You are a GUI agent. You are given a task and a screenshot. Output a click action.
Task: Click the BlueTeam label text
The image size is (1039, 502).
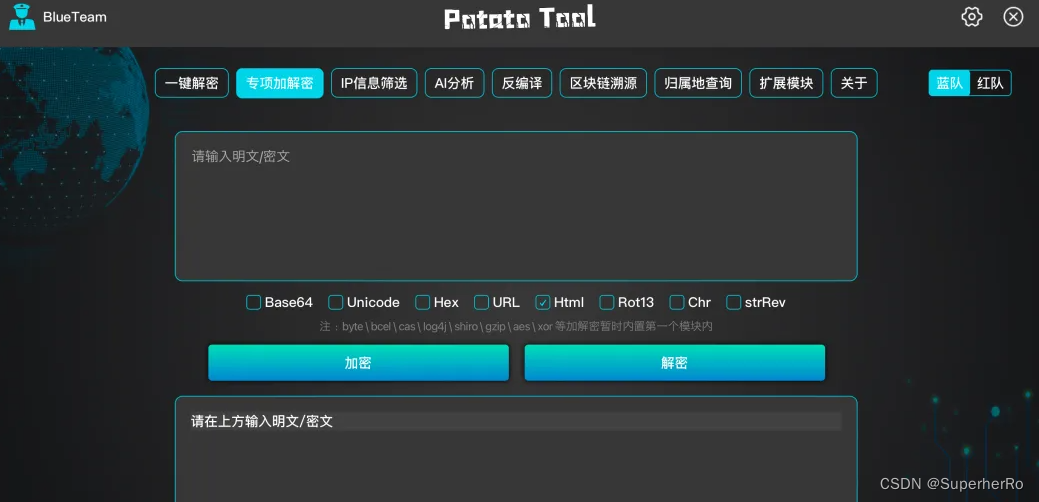[x=74, y=17]
